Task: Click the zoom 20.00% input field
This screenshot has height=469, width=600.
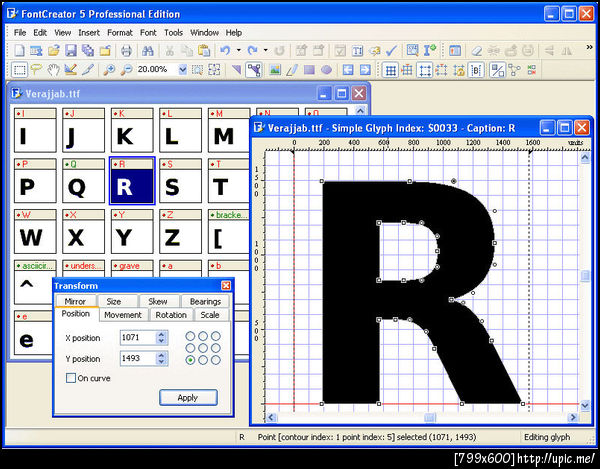Action: point(157,70)
